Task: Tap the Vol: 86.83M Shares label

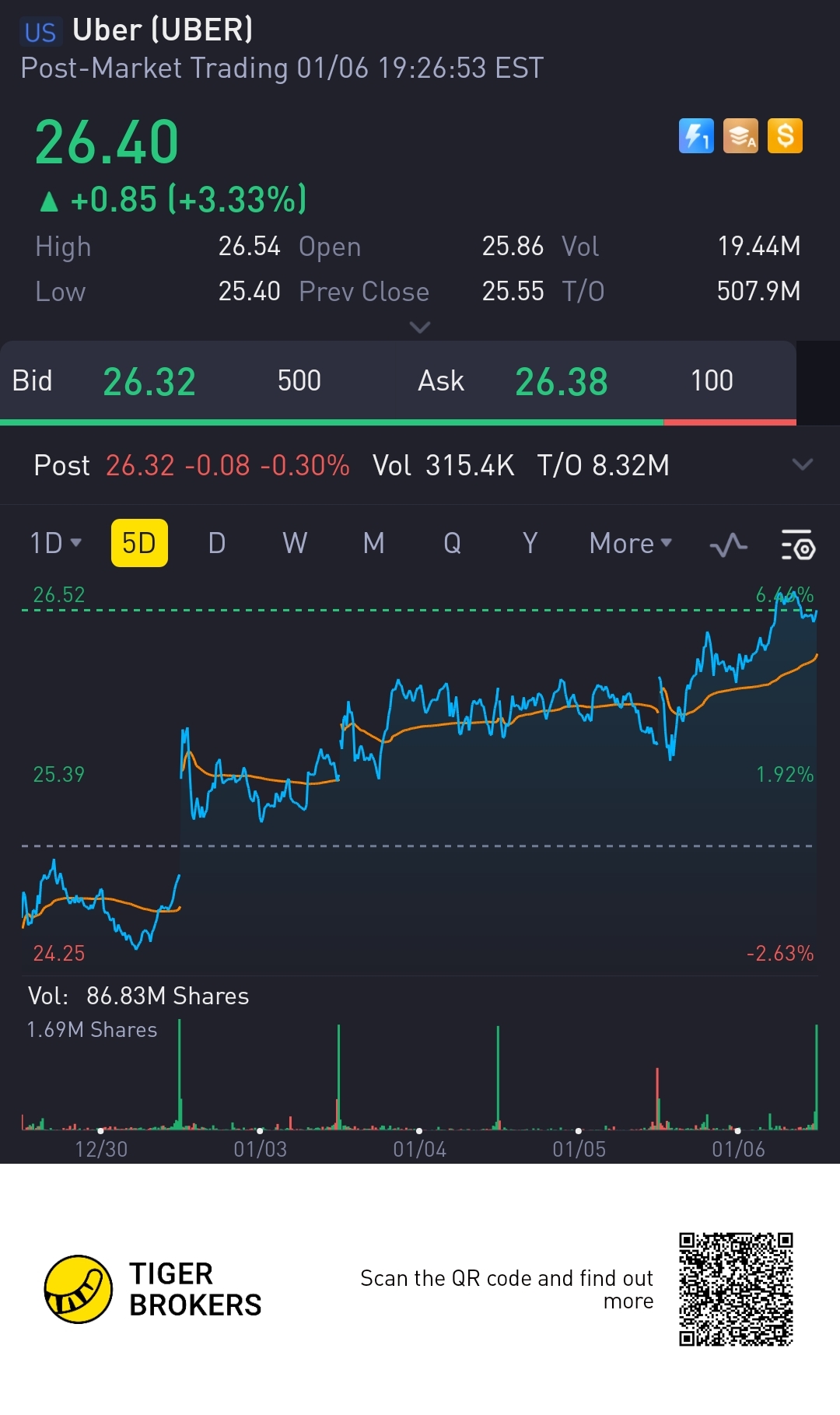Action: point(138,996)
